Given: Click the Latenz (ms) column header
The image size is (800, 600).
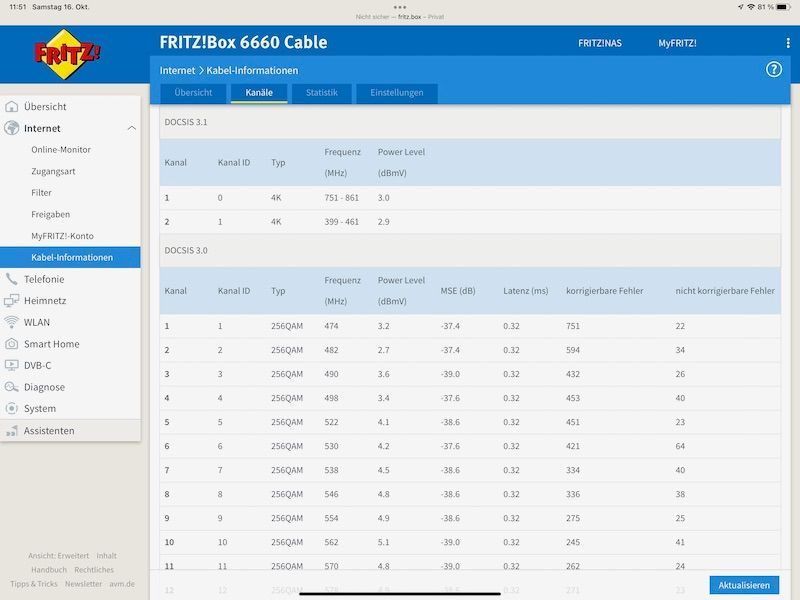Looking at the screenshot, I should [526, 291].
